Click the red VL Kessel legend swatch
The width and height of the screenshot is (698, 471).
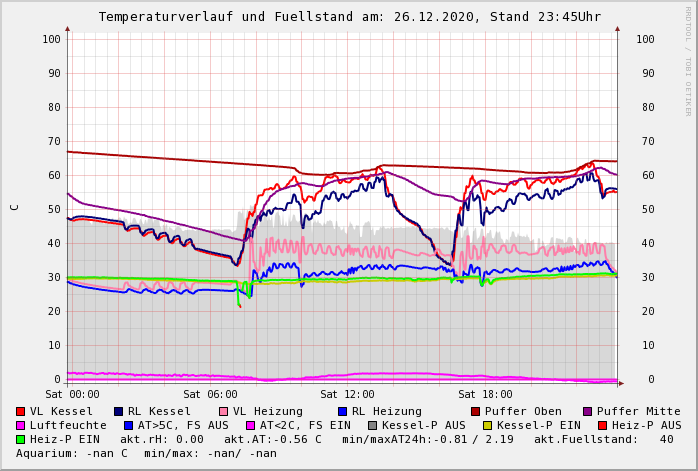[x=21, y=411]
